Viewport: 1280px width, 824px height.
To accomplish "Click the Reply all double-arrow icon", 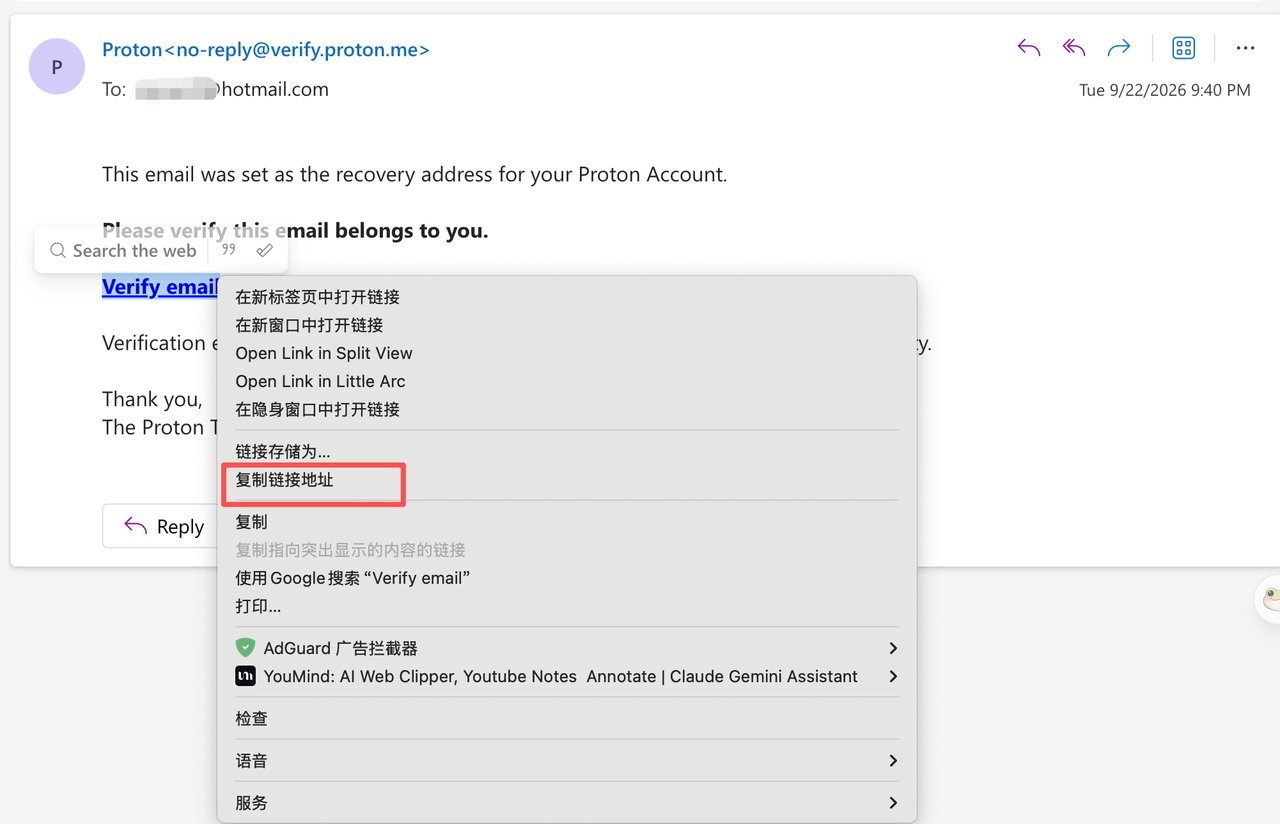I will (1074, 47).
